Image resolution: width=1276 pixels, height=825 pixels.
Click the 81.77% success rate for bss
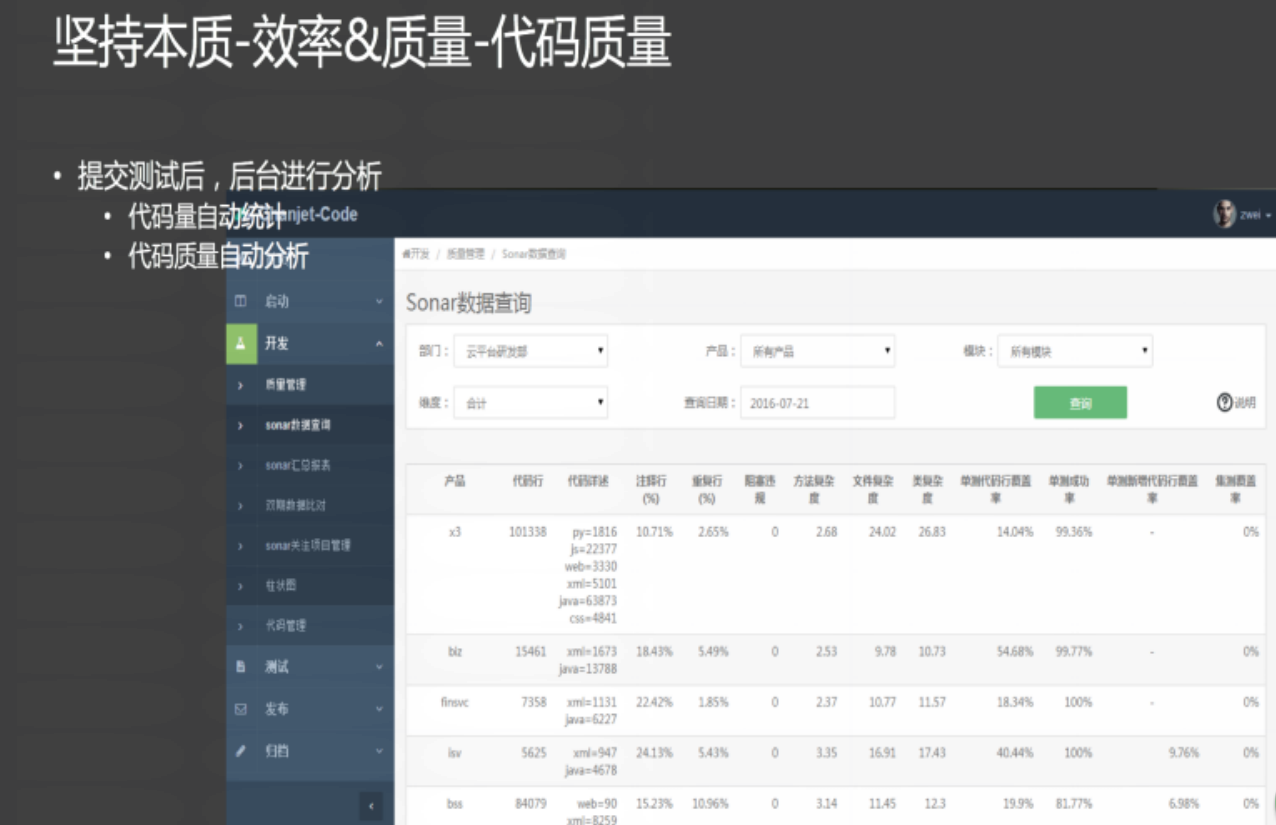(1074, 803)
